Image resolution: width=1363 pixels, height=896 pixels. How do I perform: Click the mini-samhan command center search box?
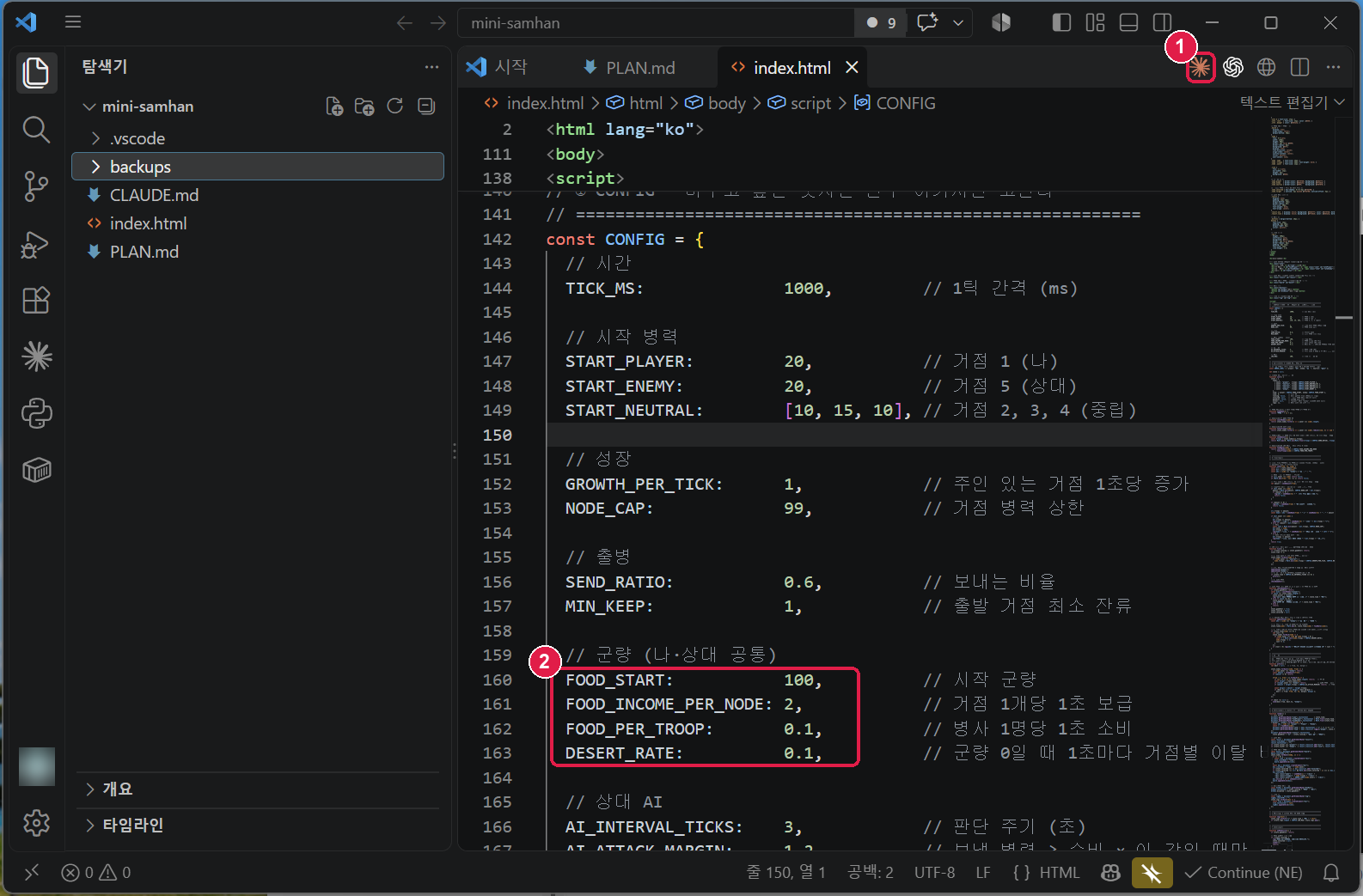(x=656, y=23)
